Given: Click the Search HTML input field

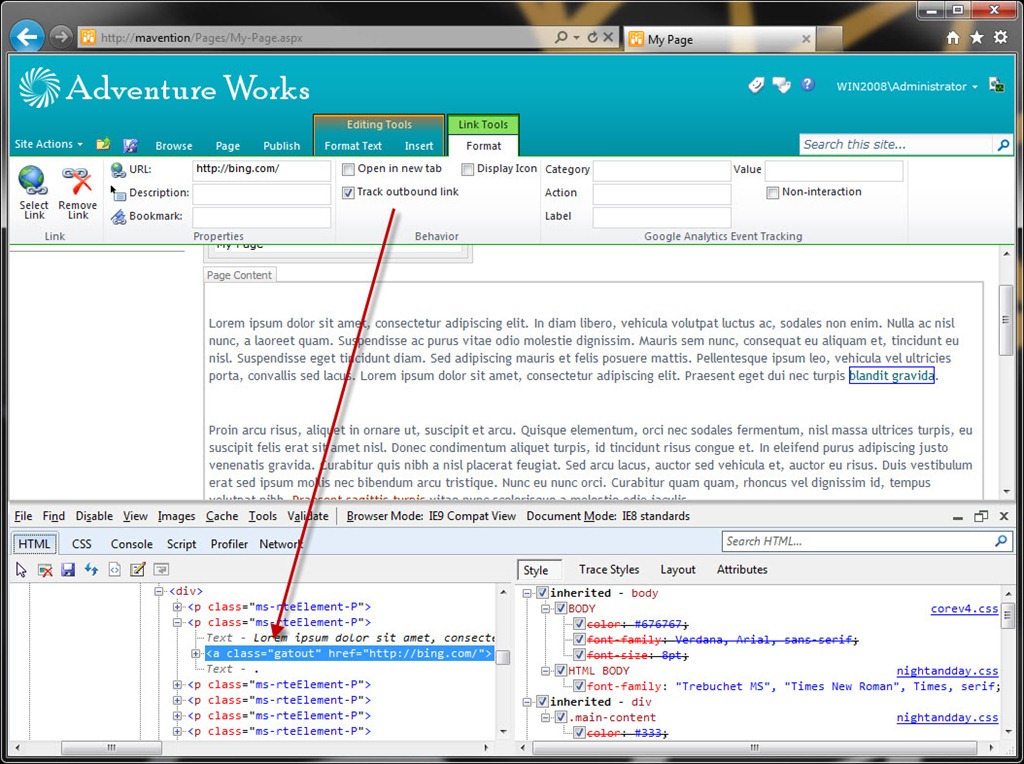Looking at the screenshot, I should (x=859, y=541).
